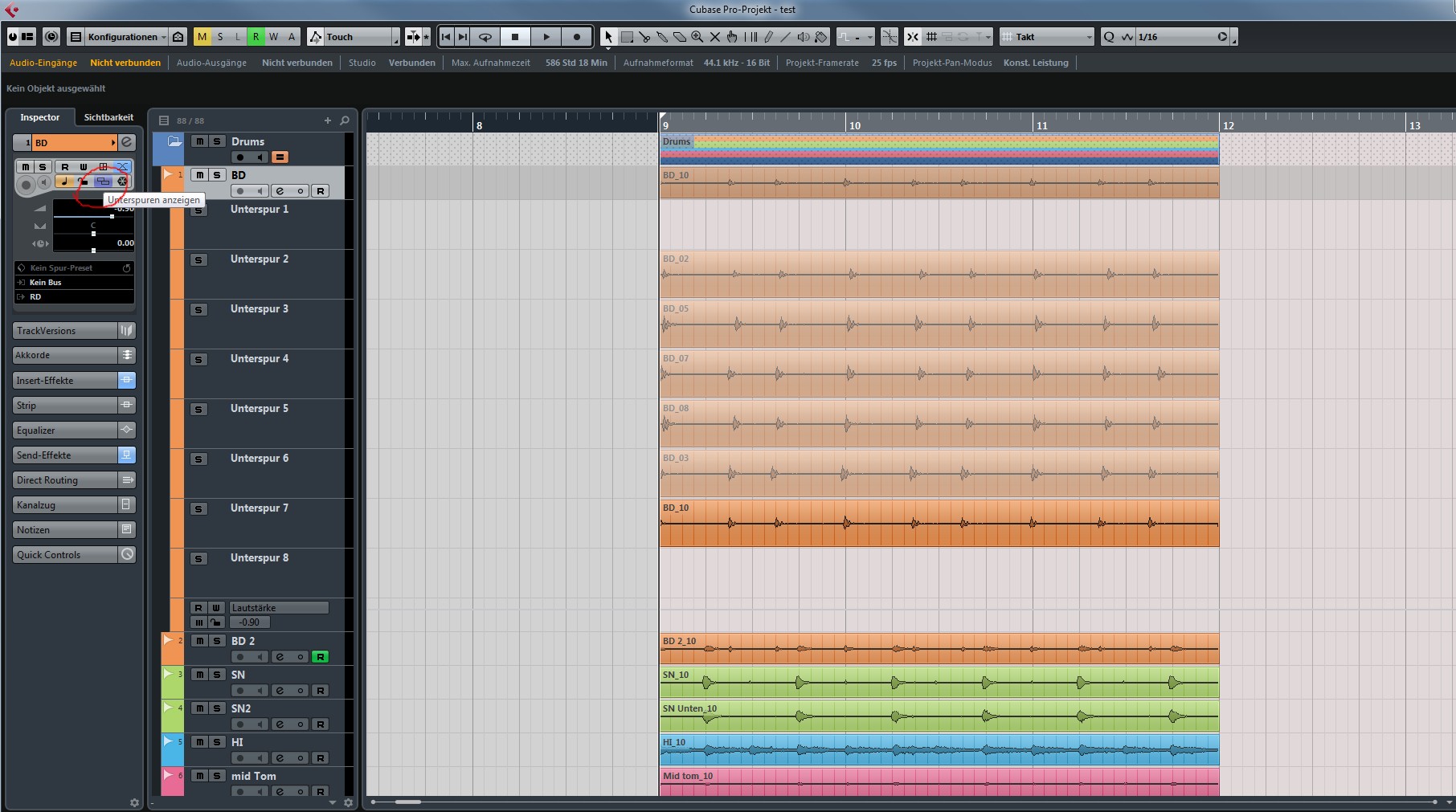Open Edit Channel Settings for inspector BD
This screenshot has width=1456, height=812.
pyautogui.click(x=127, y=142)
